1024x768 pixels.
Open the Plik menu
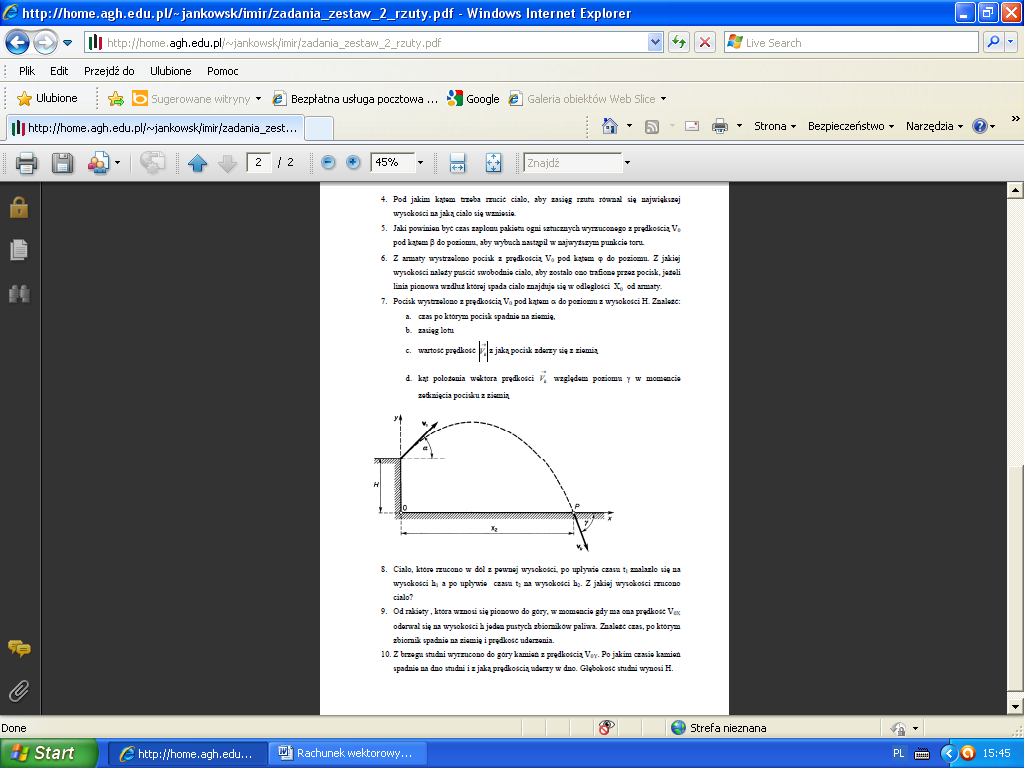pyautogui.click(x=27, y=71)
